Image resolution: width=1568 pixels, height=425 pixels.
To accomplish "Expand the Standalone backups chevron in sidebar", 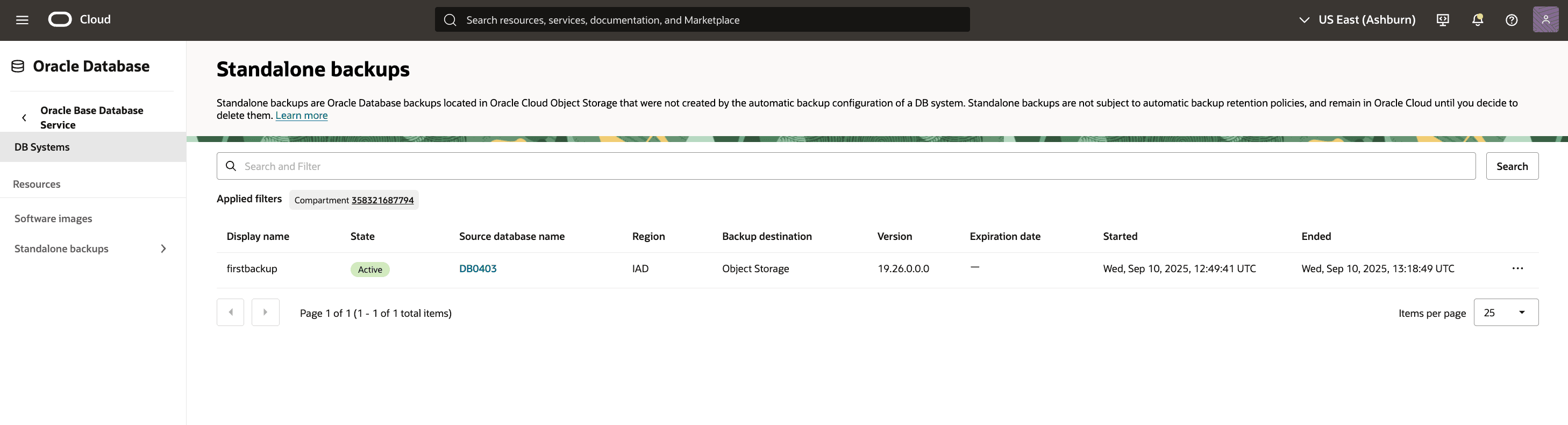I will tap(163, 249).
